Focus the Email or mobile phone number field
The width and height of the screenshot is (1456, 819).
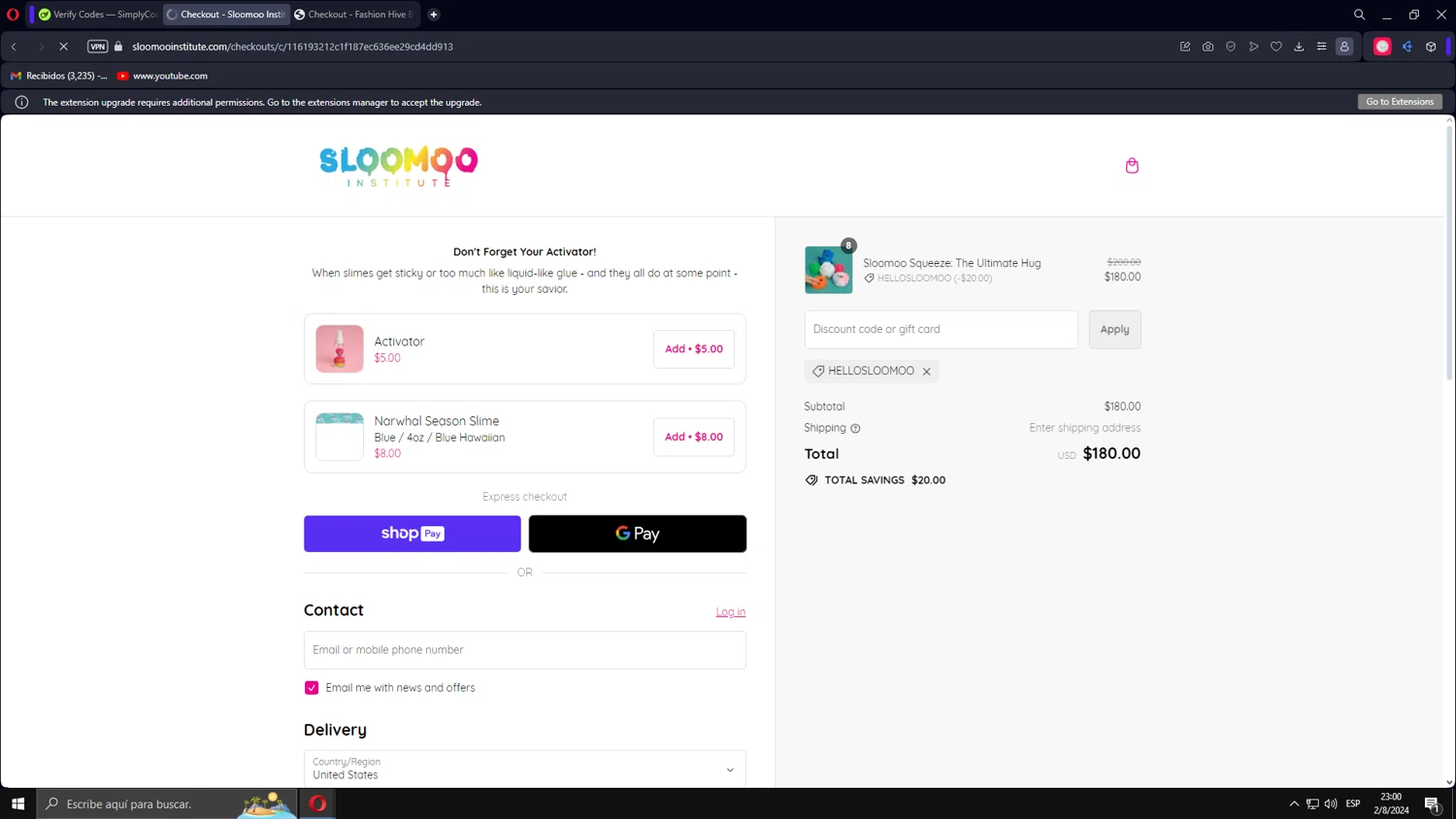[x=525, y=650]
